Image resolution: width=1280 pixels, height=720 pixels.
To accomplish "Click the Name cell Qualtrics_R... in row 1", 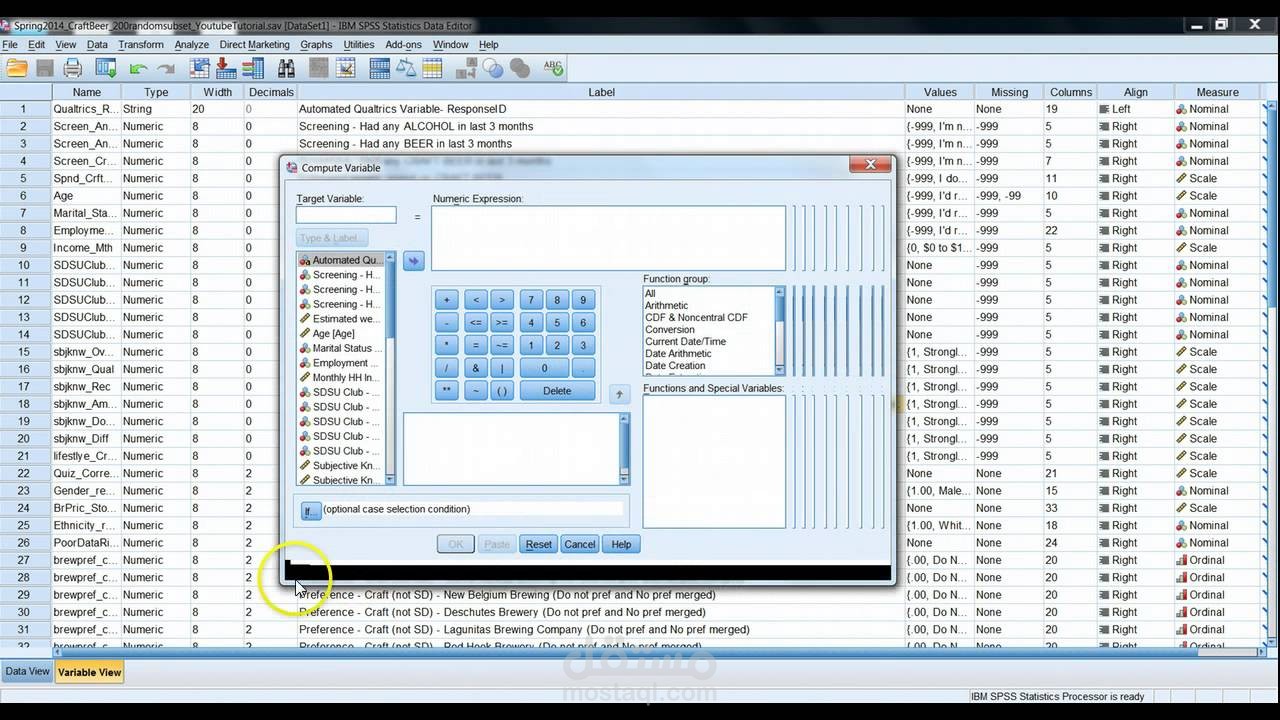I will coord(85,109).
